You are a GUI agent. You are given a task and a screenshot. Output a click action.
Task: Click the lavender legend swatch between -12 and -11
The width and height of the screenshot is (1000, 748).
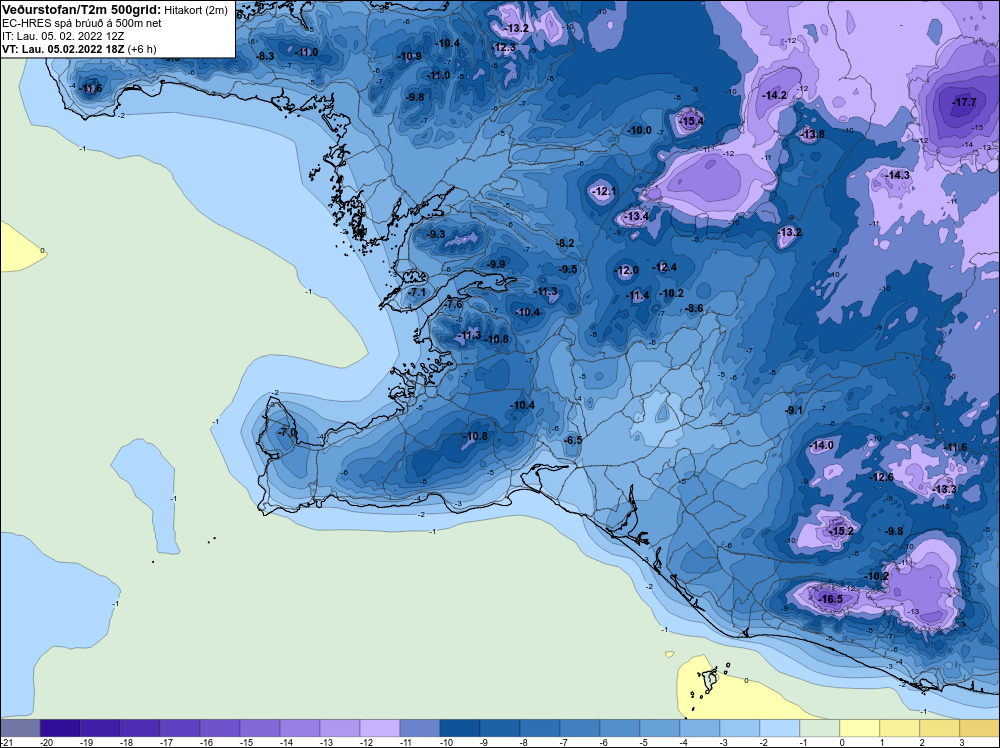pyautogui.click(x=379, y=728)
